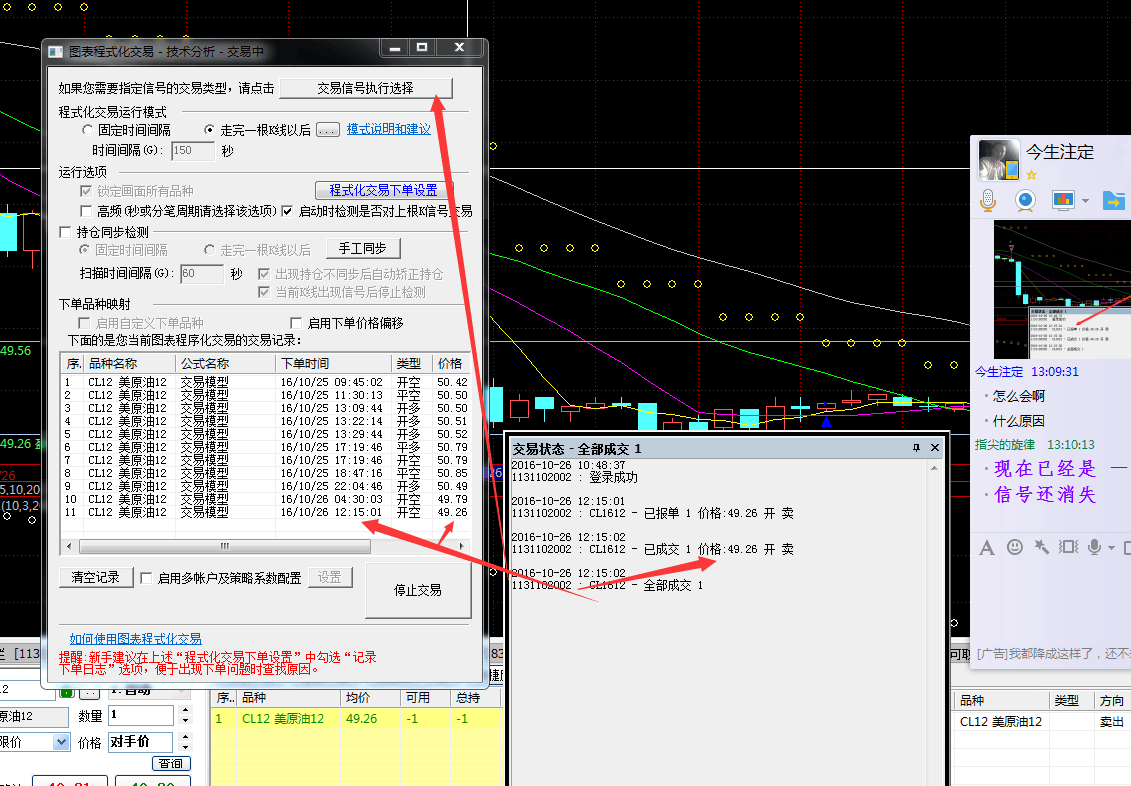1131x786 pixels.
Task: Increase the 价格 value with the up arrow
Action: pyautogui.click(x=185, y=737)
